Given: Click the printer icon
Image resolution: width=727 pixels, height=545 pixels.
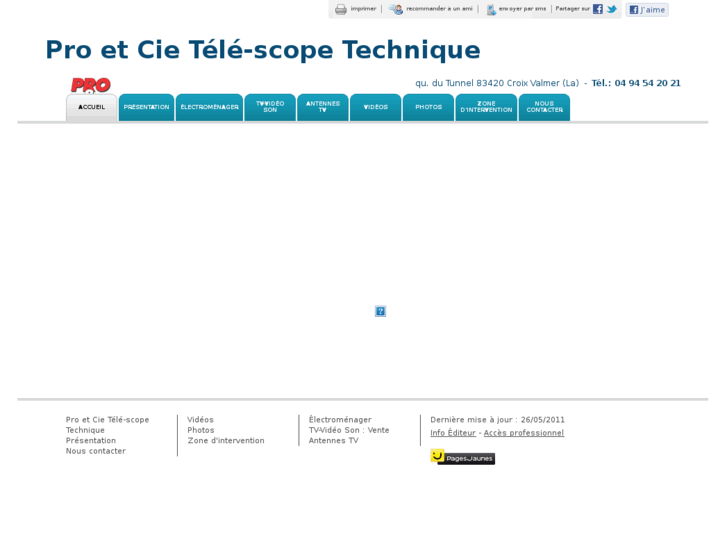Looking at the screenshot, I should pos(341,9).
